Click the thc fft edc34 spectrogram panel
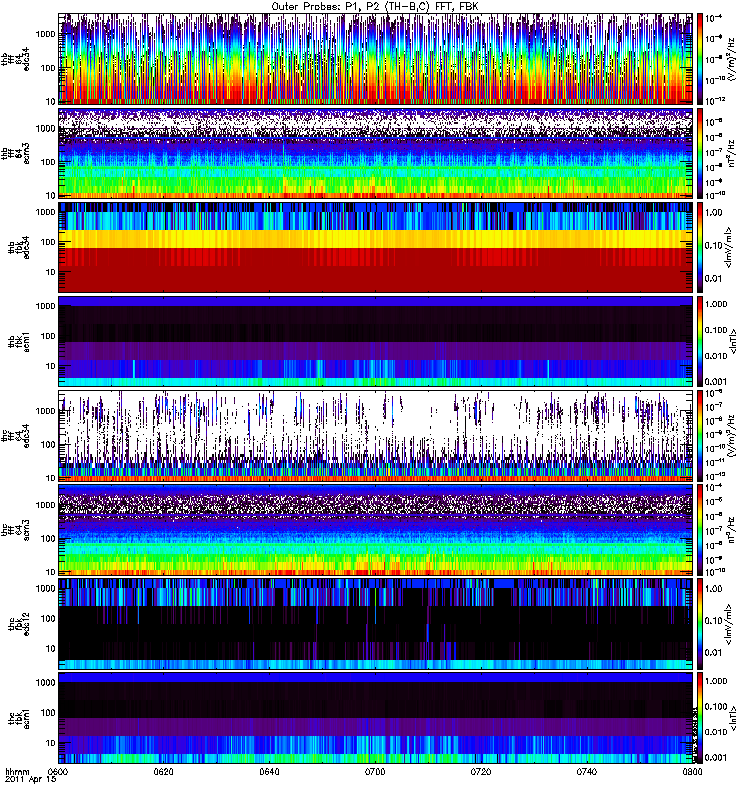This screenshot has width=750, height=800. (x=376, y=436)
